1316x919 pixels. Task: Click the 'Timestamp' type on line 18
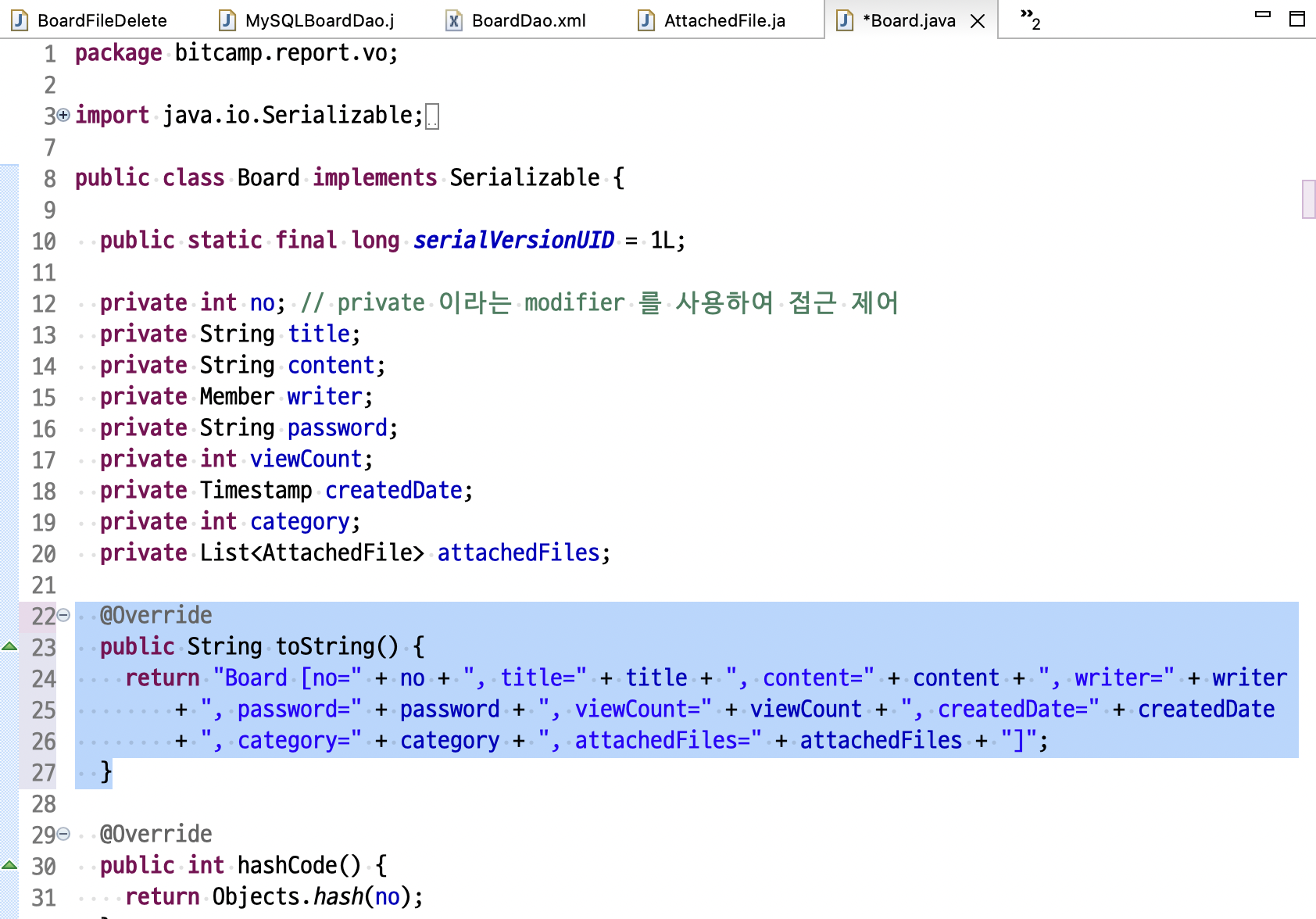pyautogui.click(x=256, y=490)
